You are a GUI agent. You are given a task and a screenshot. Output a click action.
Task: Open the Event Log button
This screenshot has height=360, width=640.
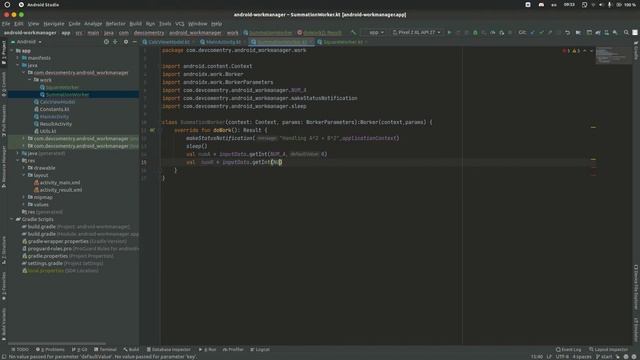tap(569, 349)
